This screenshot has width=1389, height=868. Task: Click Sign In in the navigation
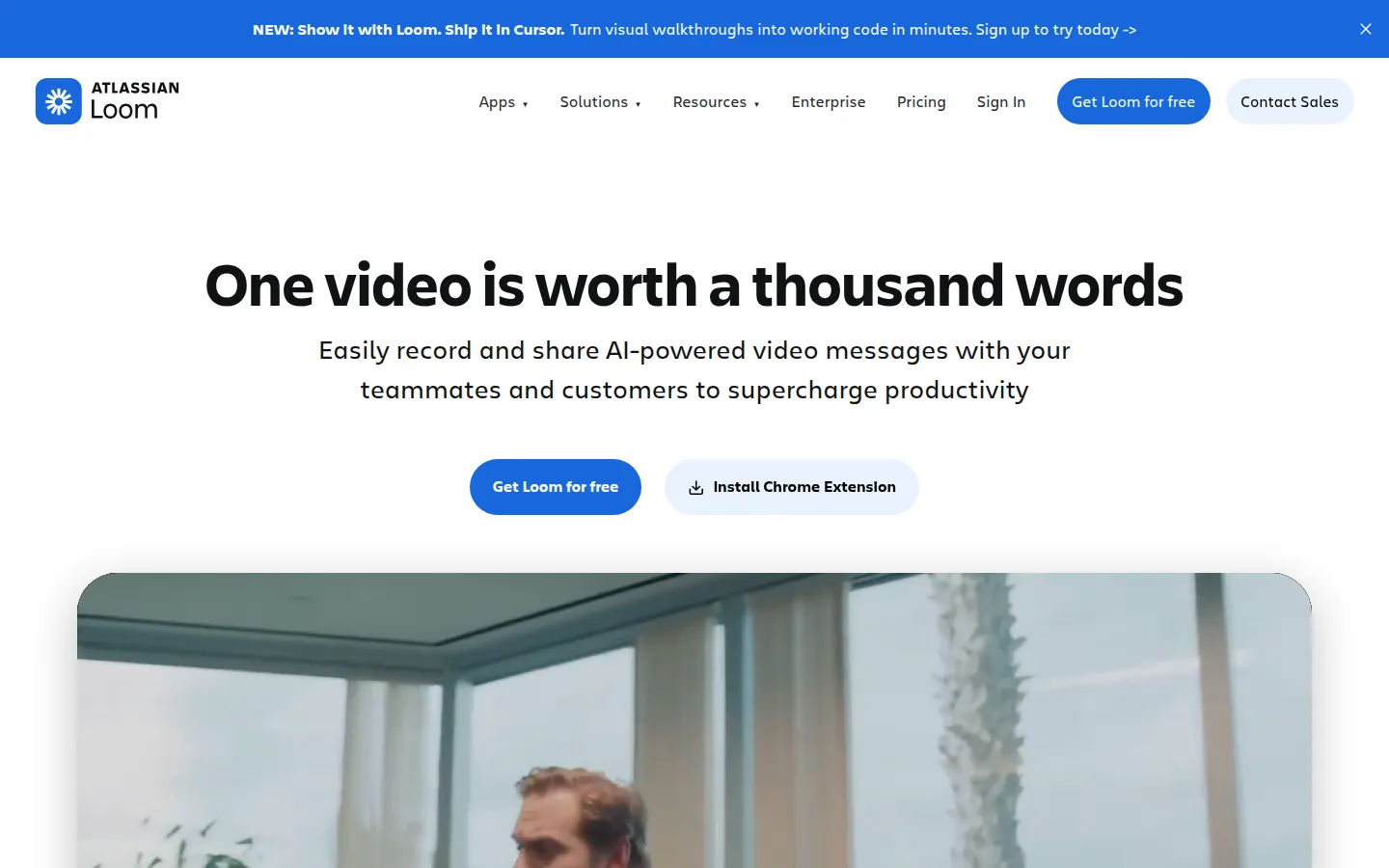tap(1001, 102)
